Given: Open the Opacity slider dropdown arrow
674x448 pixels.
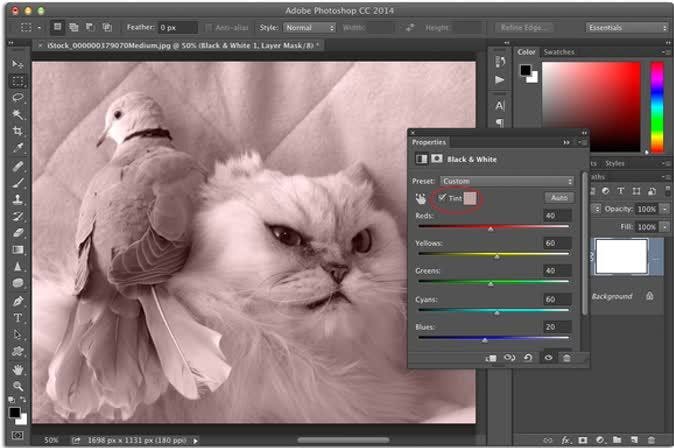Looking at the screenshot, I should coord(665,209).
